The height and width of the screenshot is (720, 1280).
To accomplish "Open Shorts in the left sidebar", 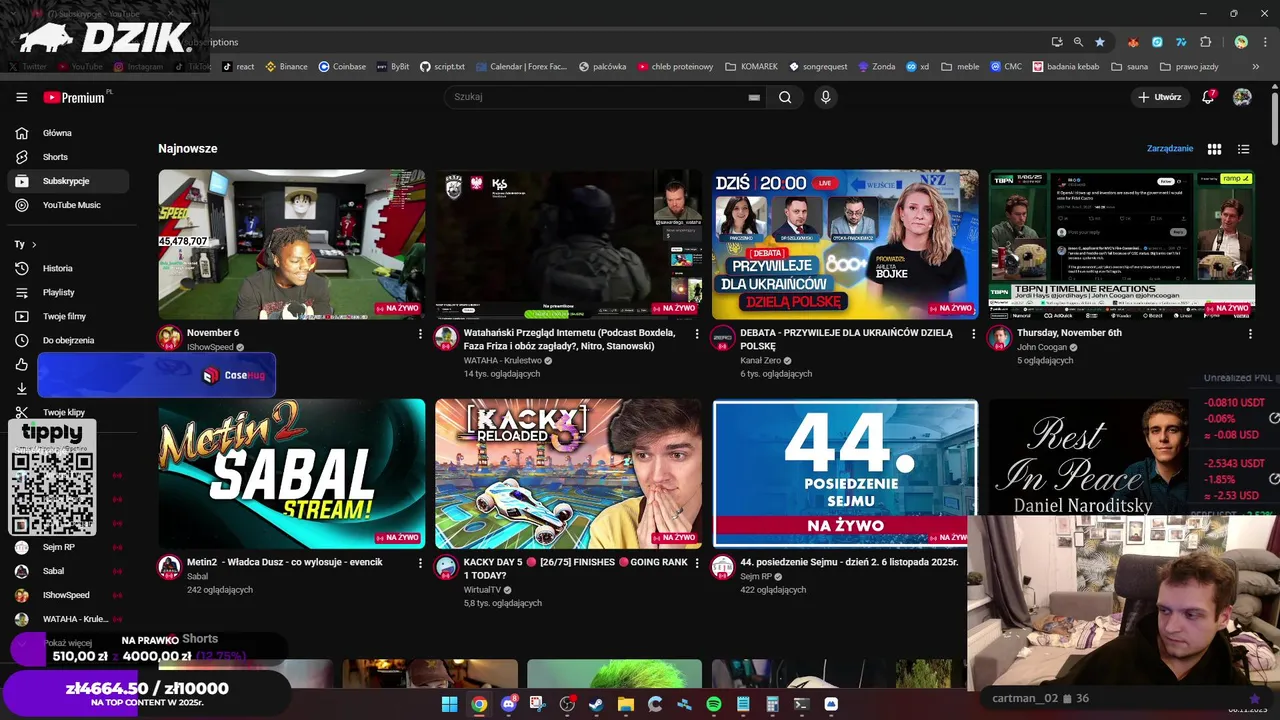I will pos(68,157).
